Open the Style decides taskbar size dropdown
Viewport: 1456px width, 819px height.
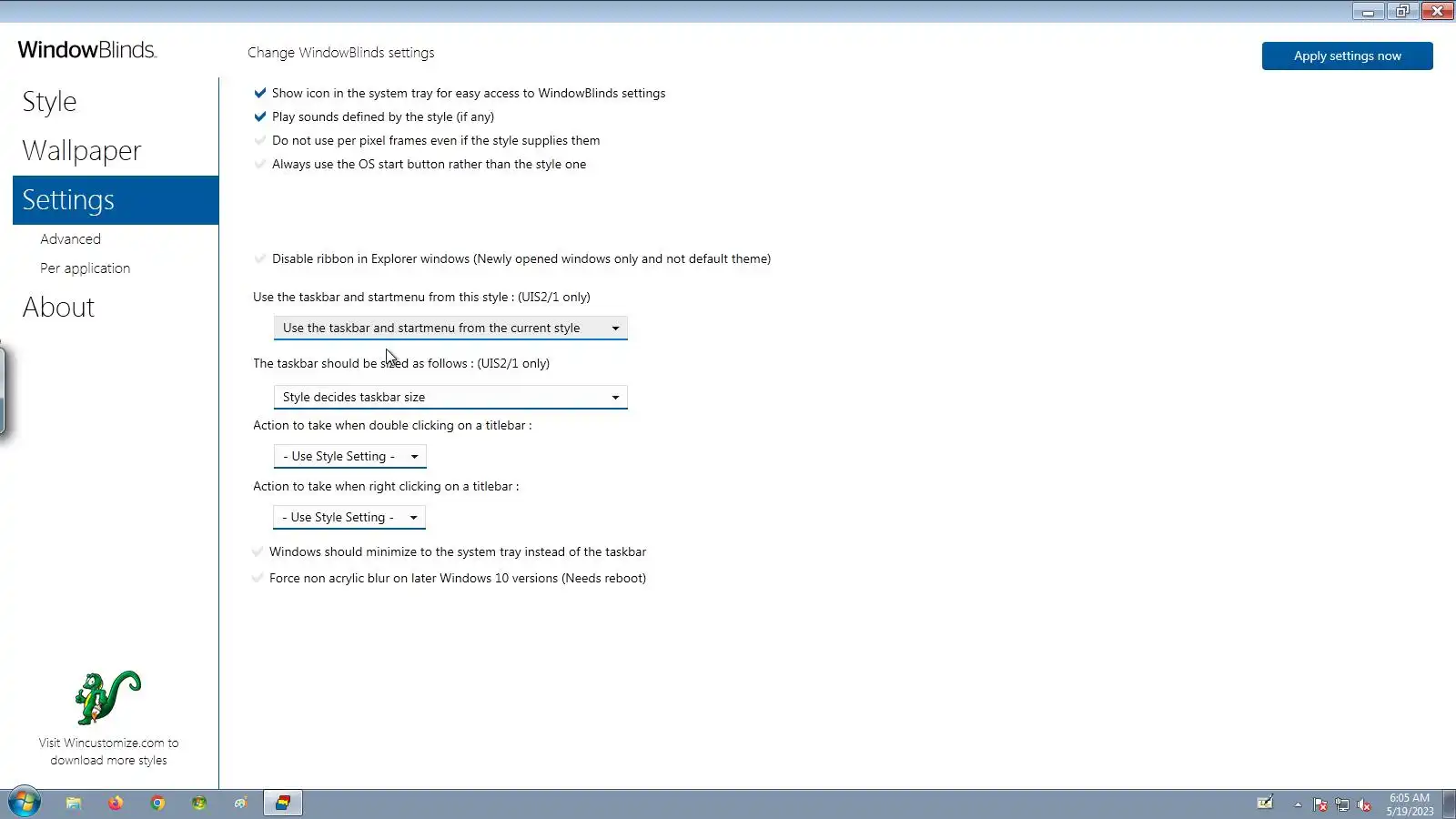click(450, 397)
